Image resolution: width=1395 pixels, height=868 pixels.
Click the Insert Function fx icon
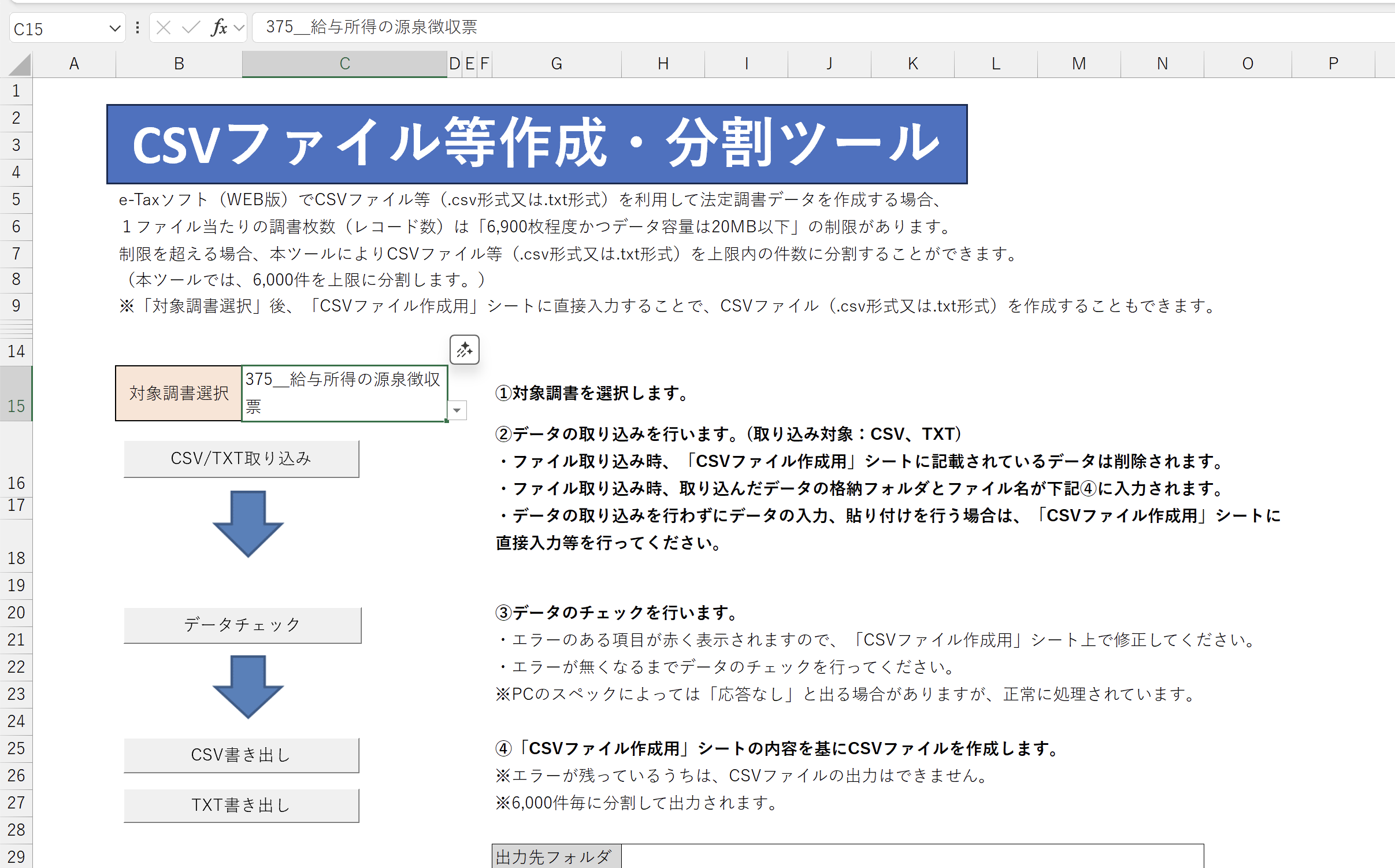pyautogui.click(x=219, y=27)
